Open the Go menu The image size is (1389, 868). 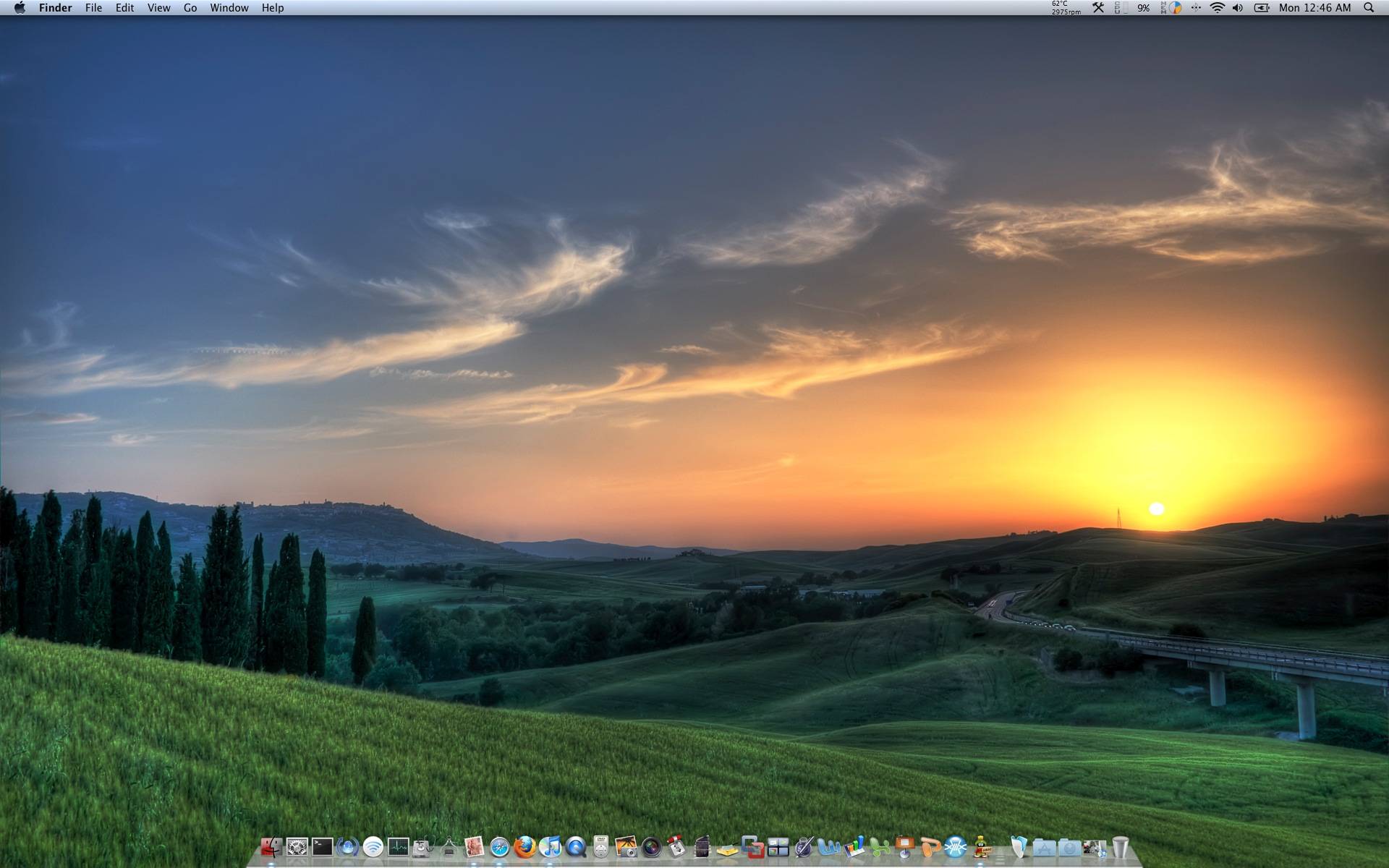(190, 8)
